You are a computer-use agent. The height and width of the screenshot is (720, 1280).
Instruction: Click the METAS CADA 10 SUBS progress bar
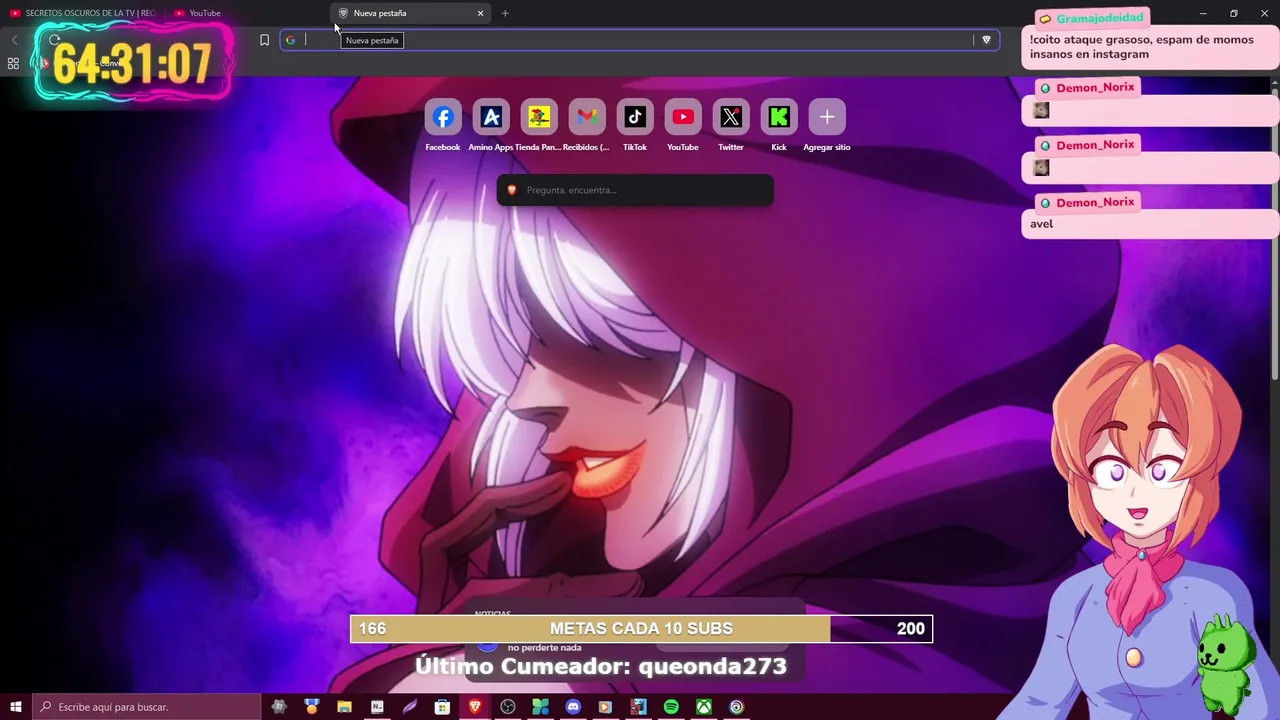point(641,628)
